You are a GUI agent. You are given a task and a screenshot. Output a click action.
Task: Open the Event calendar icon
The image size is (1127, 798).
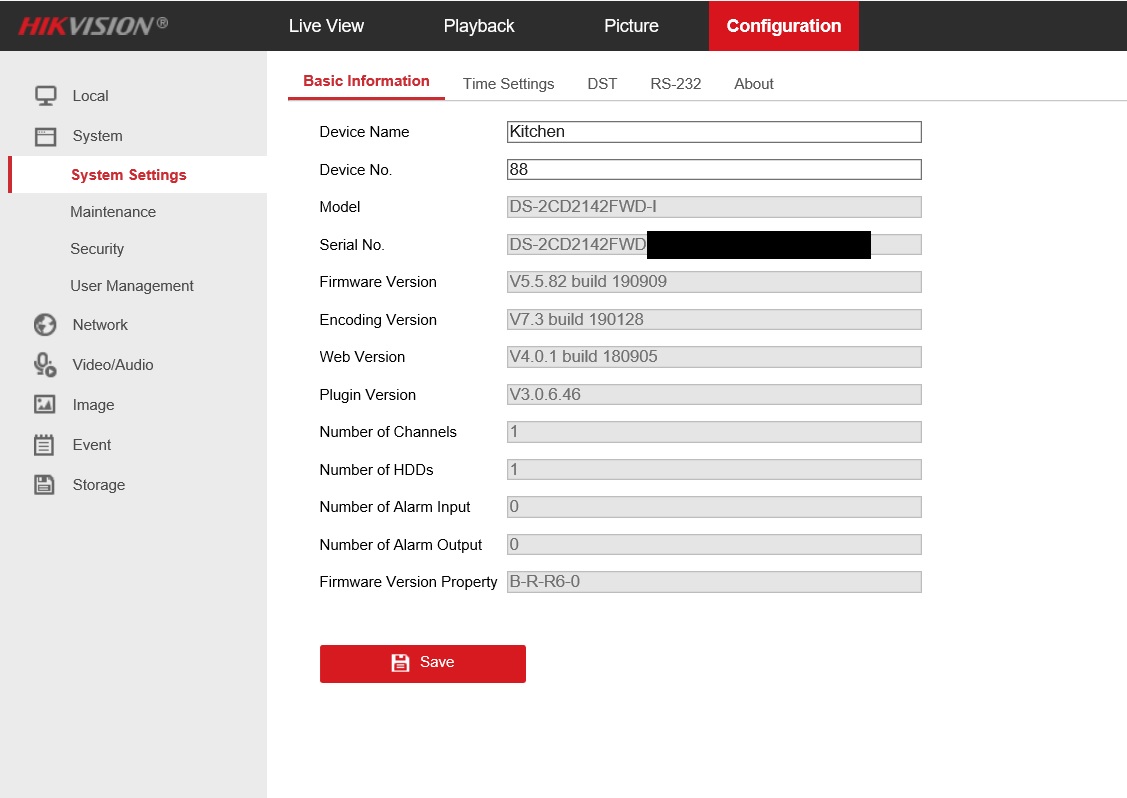[x=45, y=445]
